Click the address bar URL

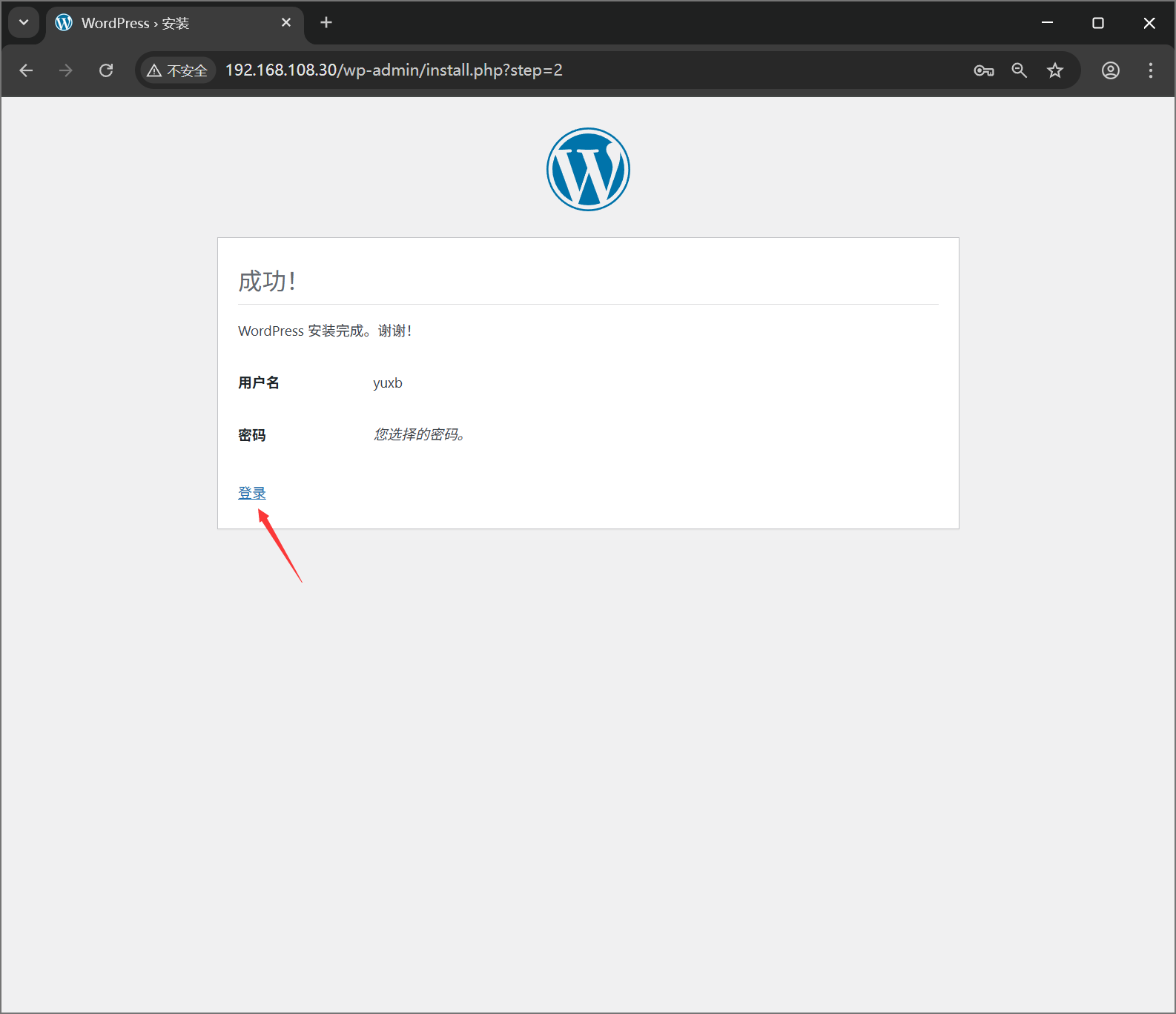(394, 70)
